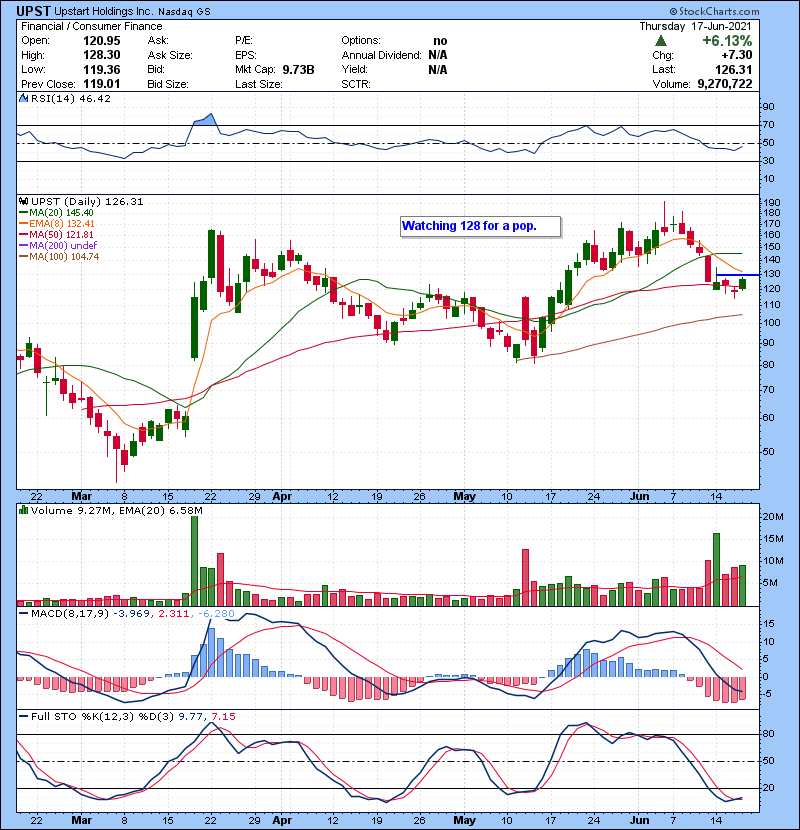Click the candlestick icon beside UPST (Daily)
Screen dimensions: 800x830
pyautogui.click(x=23, y=201)
